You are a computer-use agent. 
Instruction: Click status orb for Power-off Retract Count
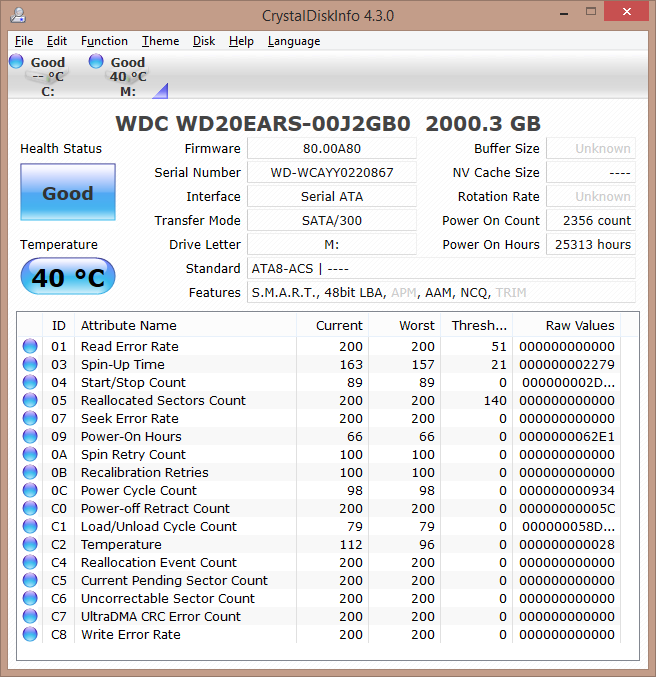[x=30, y=508]
